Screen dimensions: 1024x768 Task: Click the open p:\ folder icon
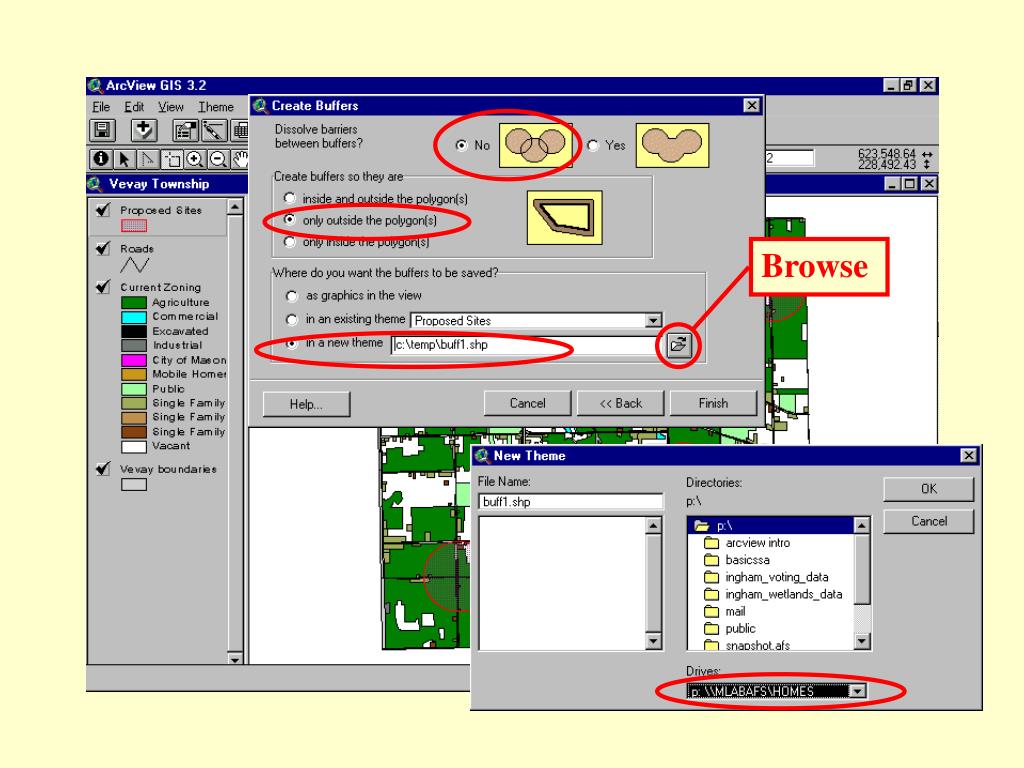702,526
